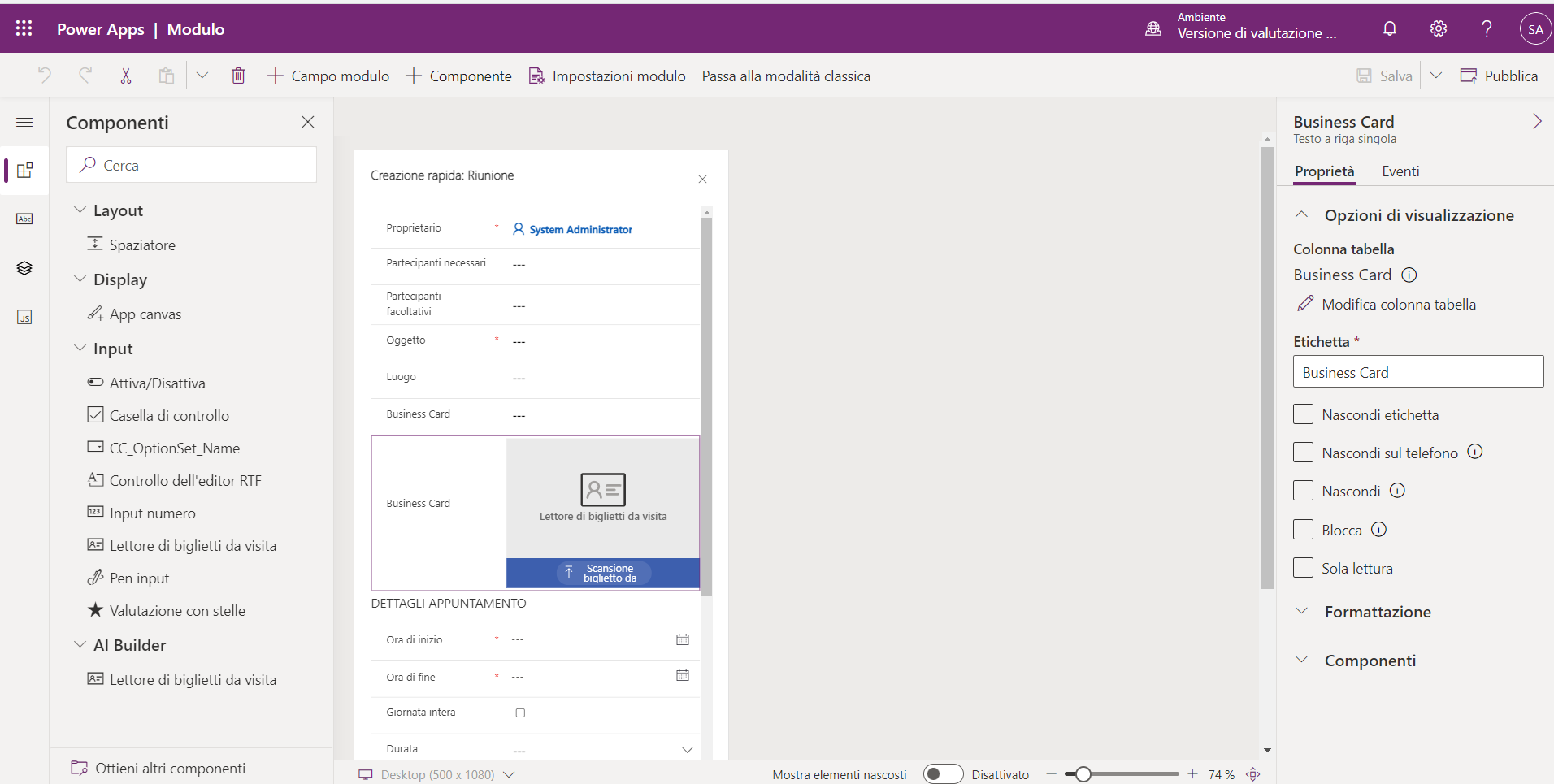Viewport: 1554px width, 784px height.
Task: Click the zoom in plus button
Action: (1192, 774)
